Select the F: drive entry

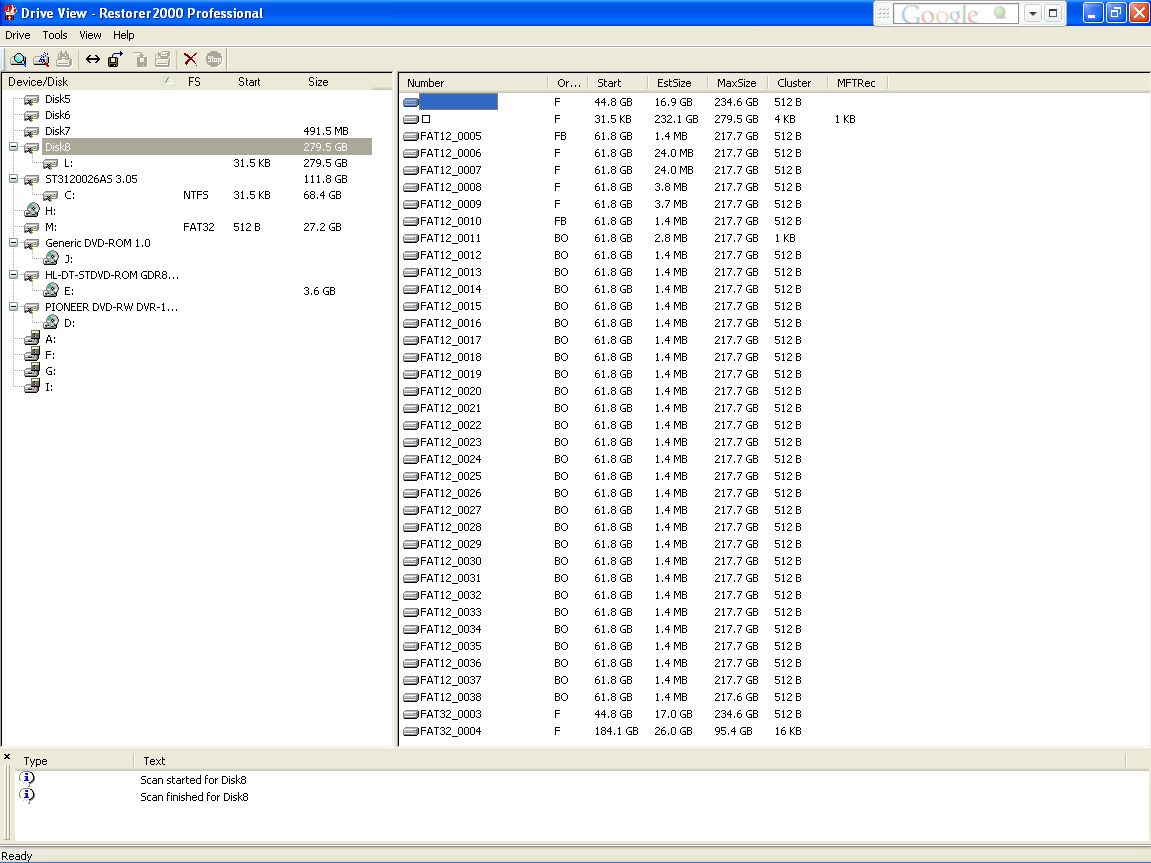[x=50, y=355]
